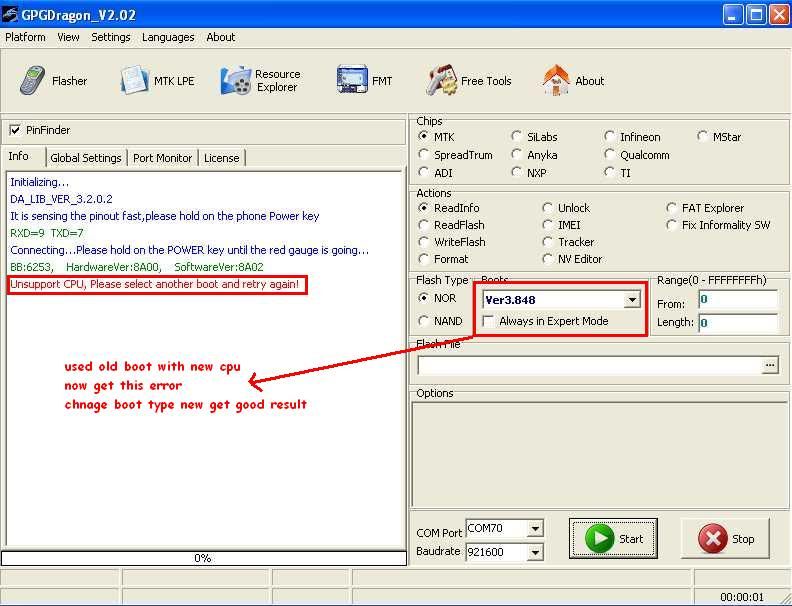Viewport: 792px width, 606px height.
Task: Launch Resource Explorer folder icon
Action: click(235, 80)
